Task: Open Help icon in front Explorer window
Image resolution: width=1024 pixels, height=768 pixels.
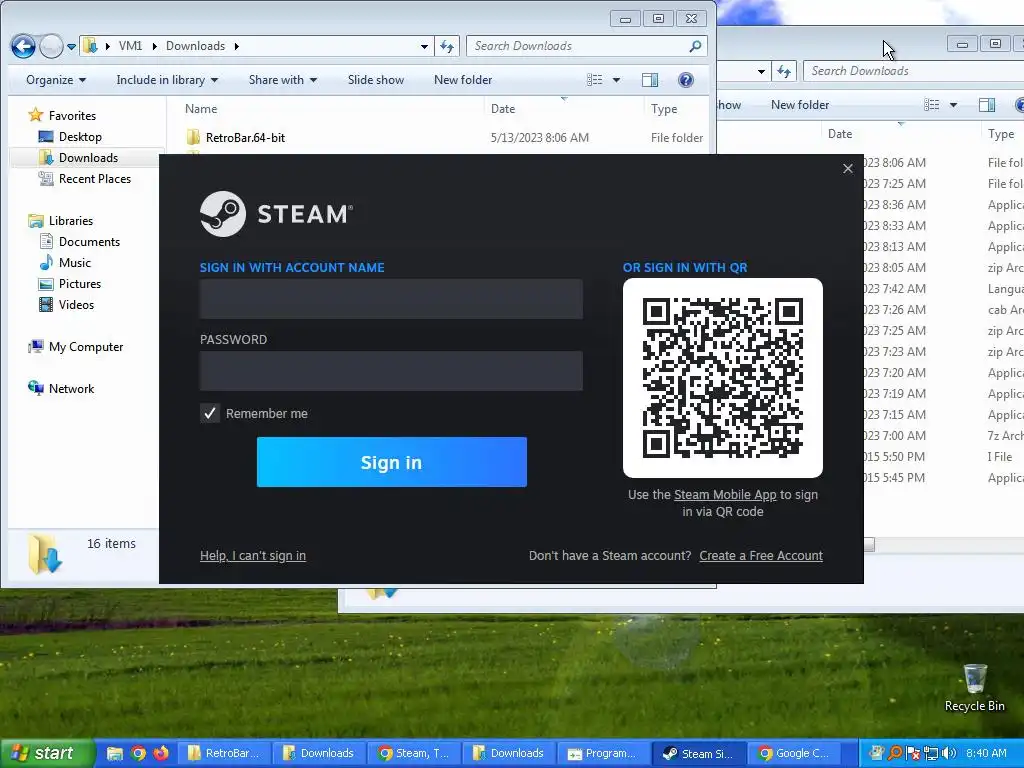Action: click(x=686, y=80)
